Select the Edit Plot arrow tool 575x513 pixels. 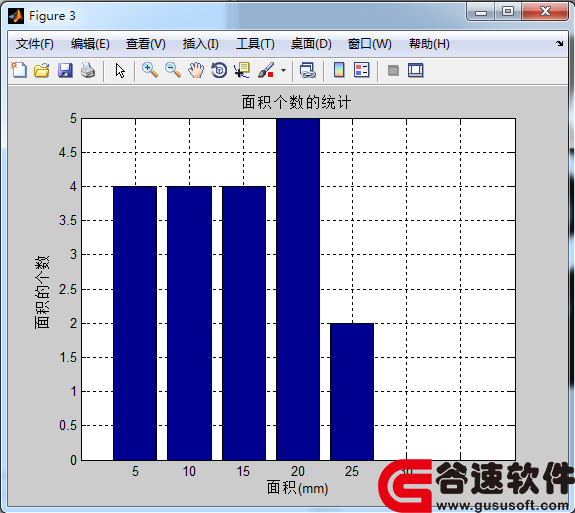(x=120, y=70)
